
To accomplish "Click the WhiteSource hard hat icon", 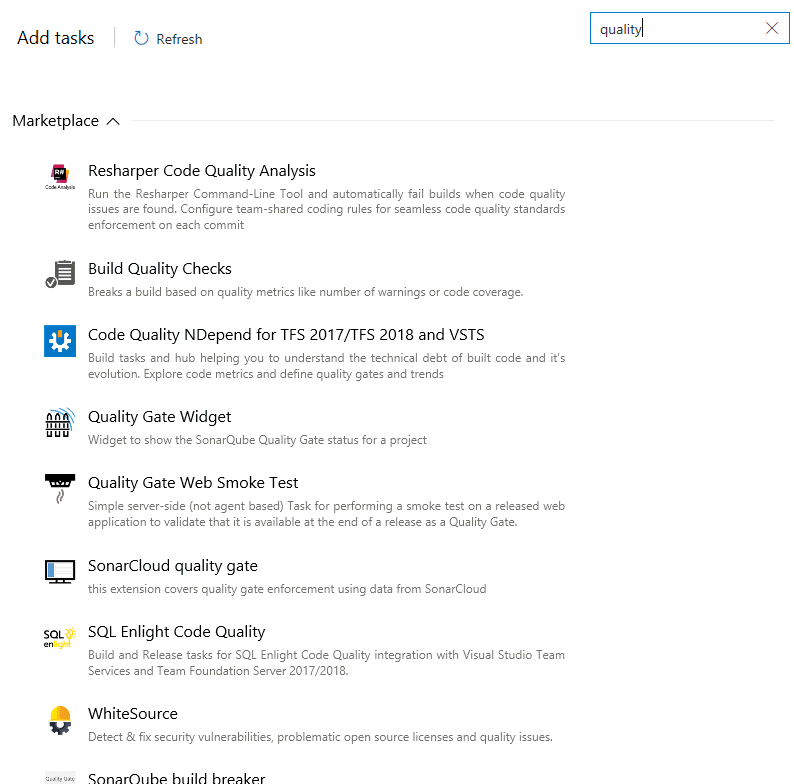I will point(60,720).
